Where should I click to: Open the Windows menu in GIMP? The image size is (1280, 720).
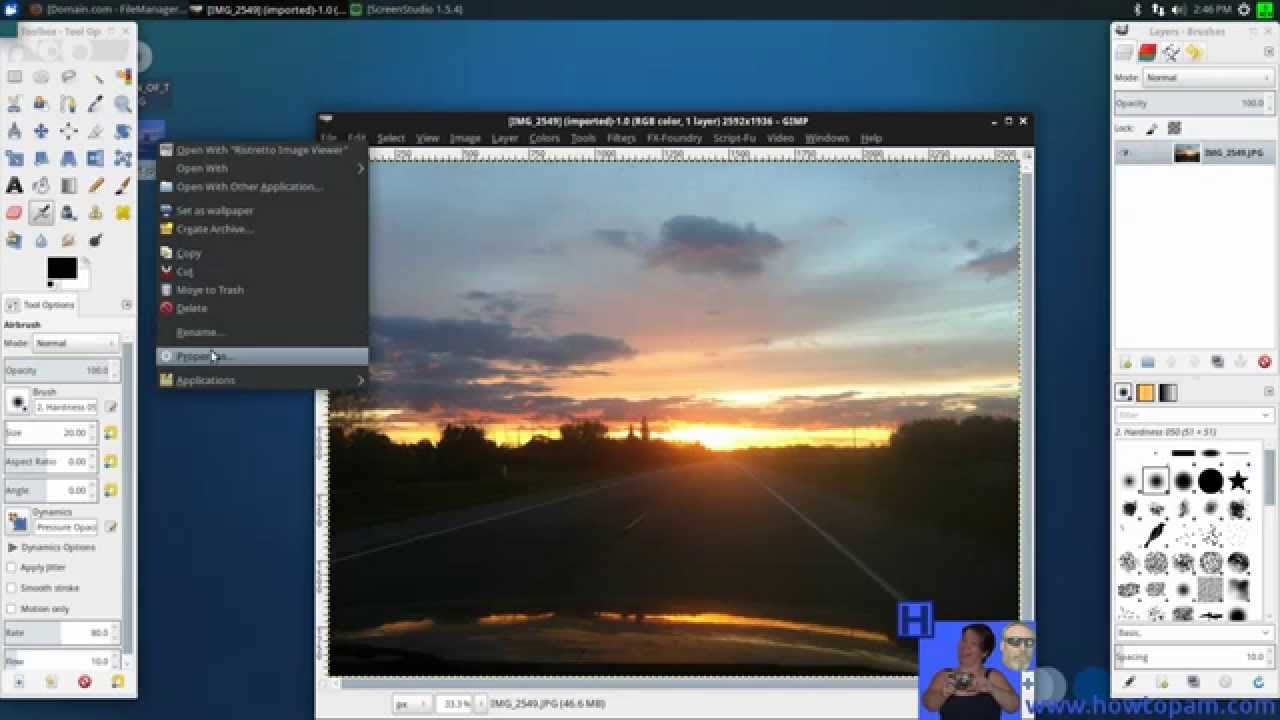pos(827,138)
